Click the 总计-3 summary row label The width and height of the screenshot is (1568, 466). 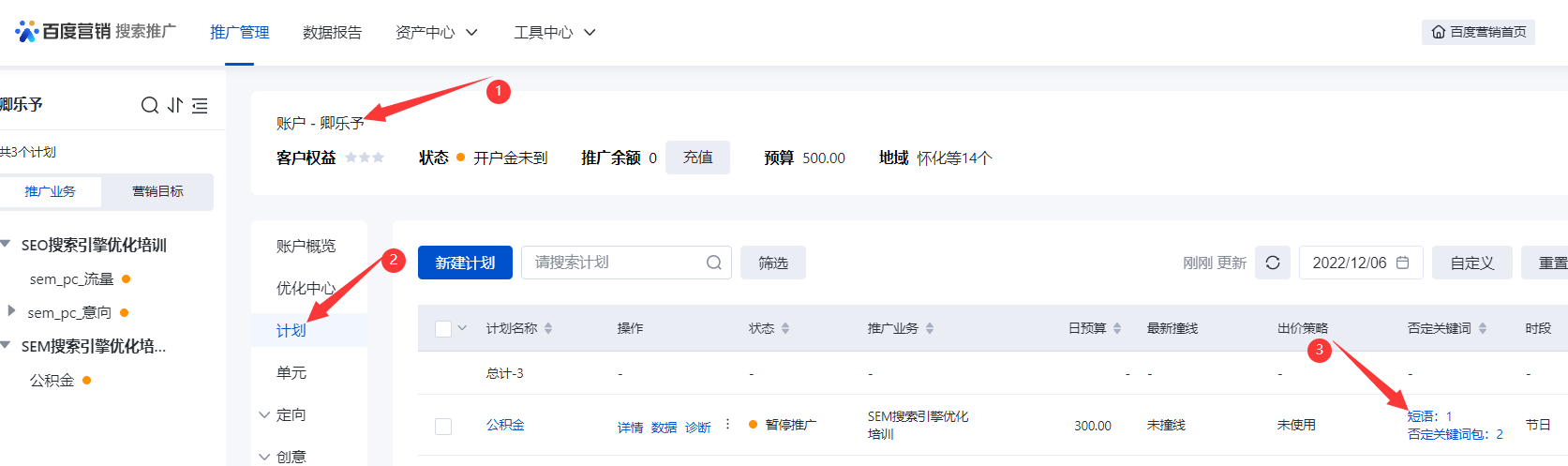click(x=504, y=373)
